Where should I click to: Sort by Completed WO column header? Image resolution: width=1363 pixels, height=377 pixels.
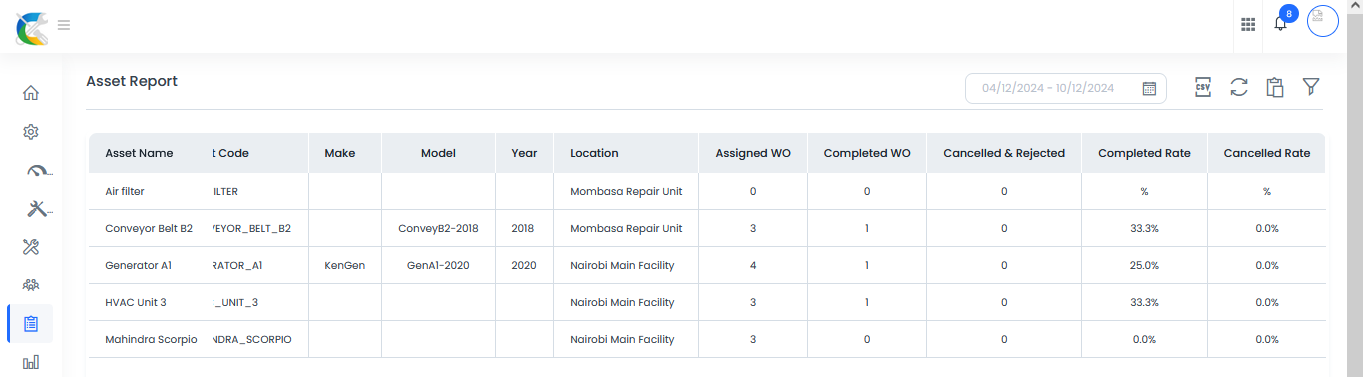(x=867, y=153)
